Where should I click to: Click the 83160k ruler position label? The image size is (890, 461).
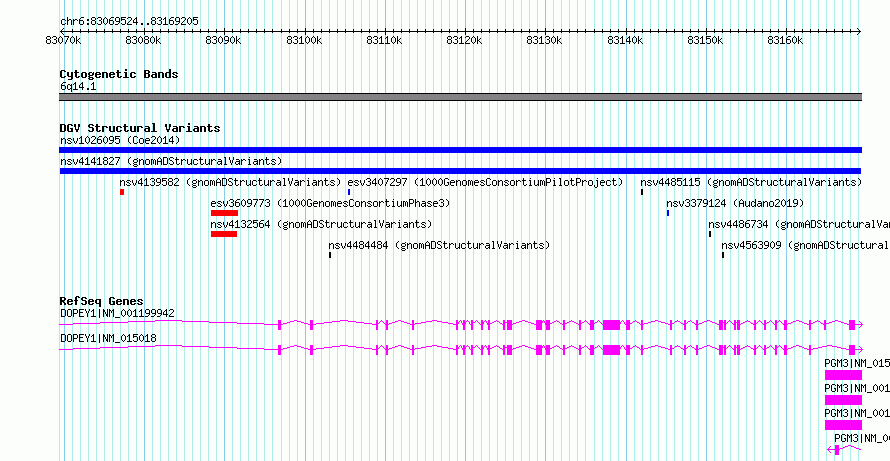(x=785, y=40)
